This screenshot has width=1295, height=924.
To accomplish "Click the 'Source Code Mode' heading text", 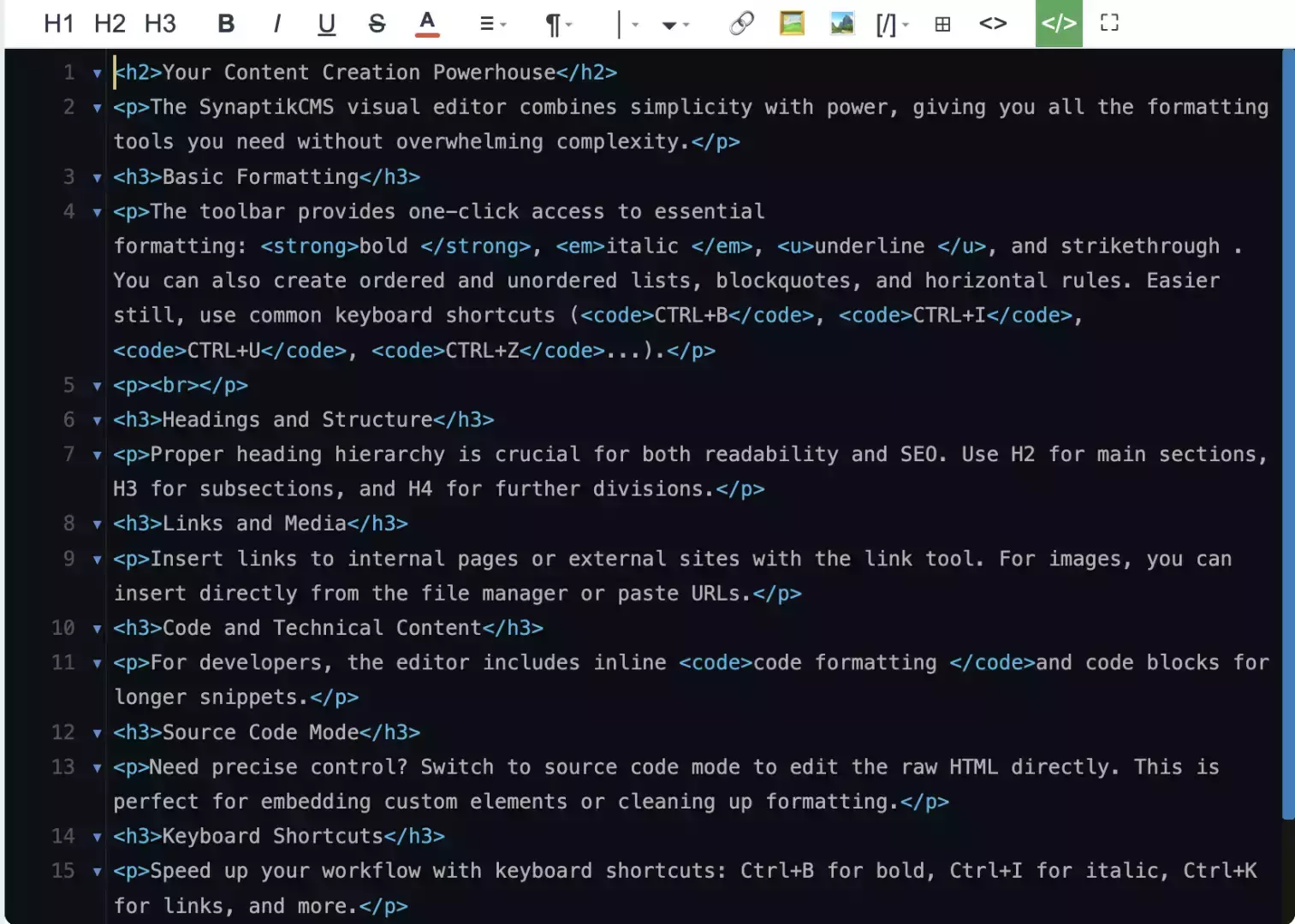I will 261,731.
